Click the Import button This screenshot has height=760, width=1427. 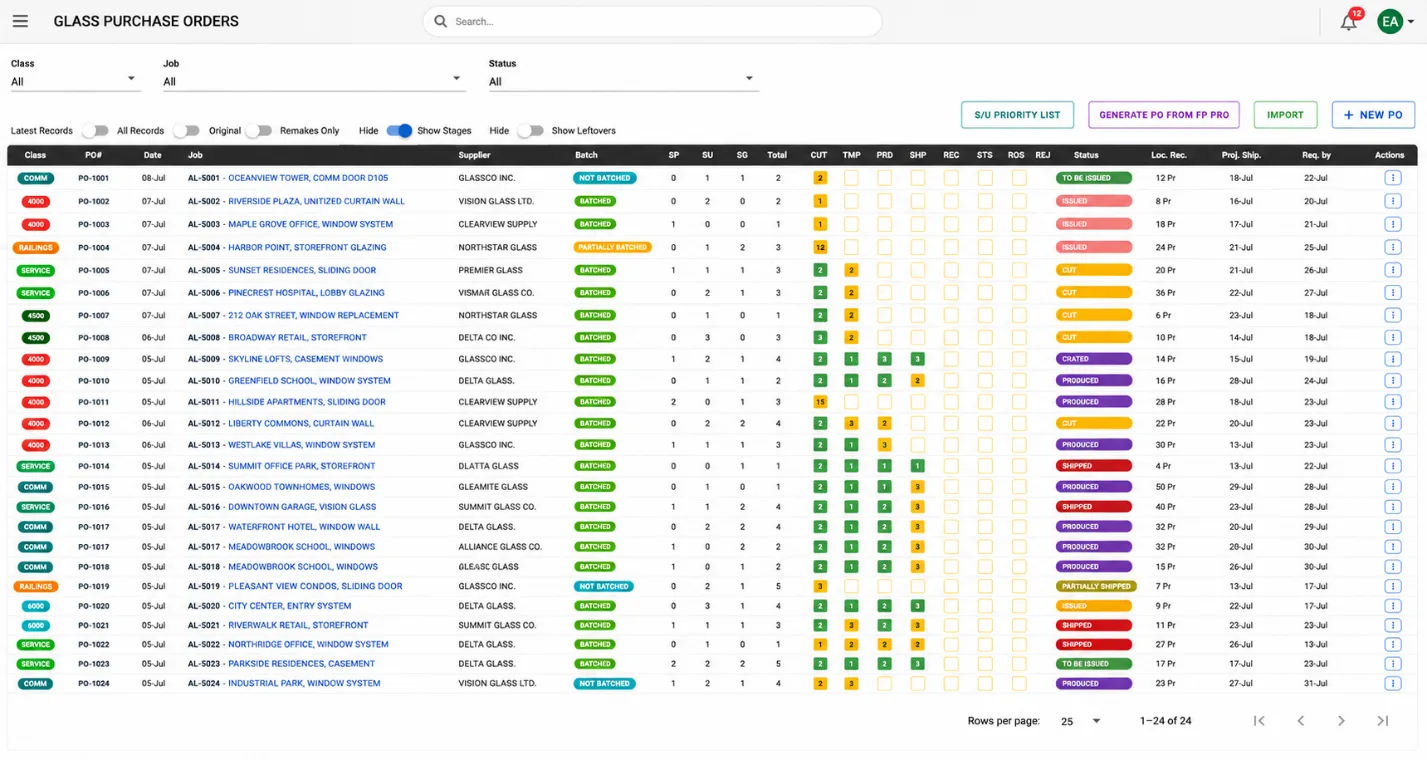[1285, 115]
